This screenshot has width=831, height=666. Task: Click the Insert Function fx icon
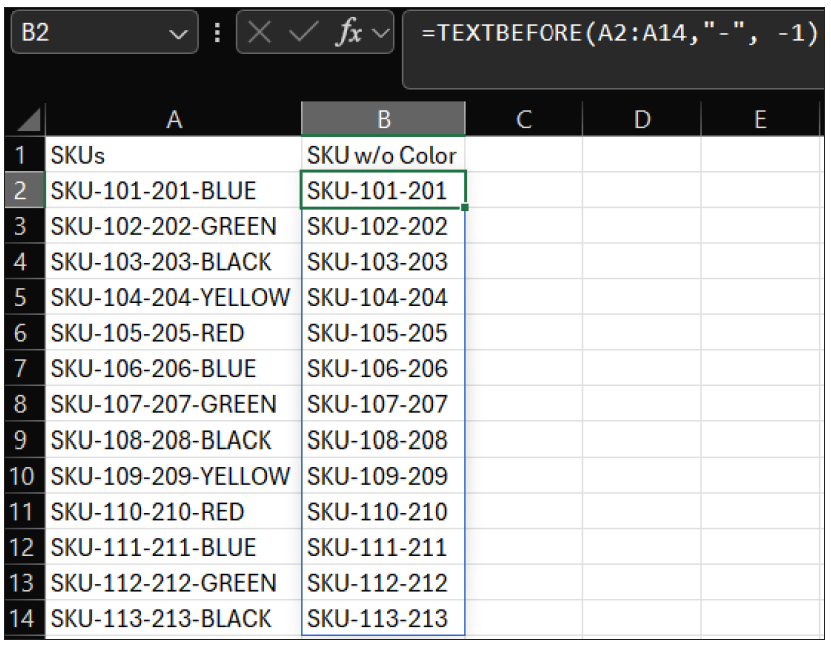349,34
